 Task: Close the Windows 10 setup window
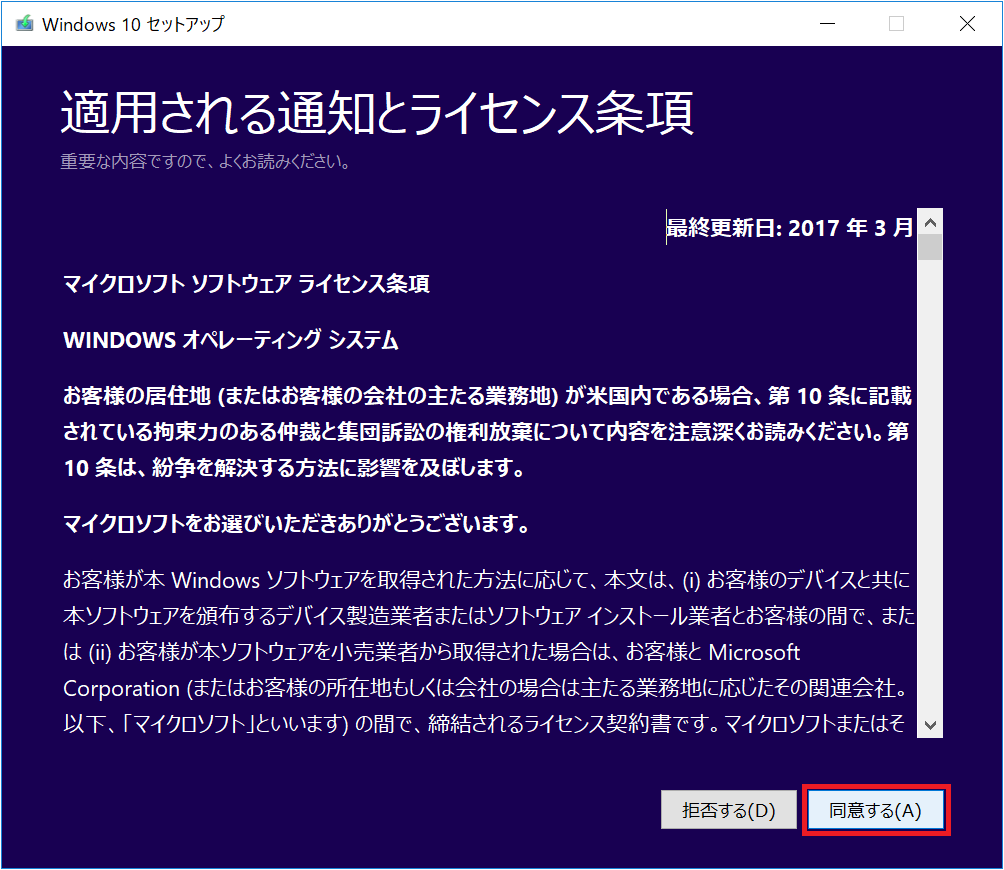tap(967, 24)
